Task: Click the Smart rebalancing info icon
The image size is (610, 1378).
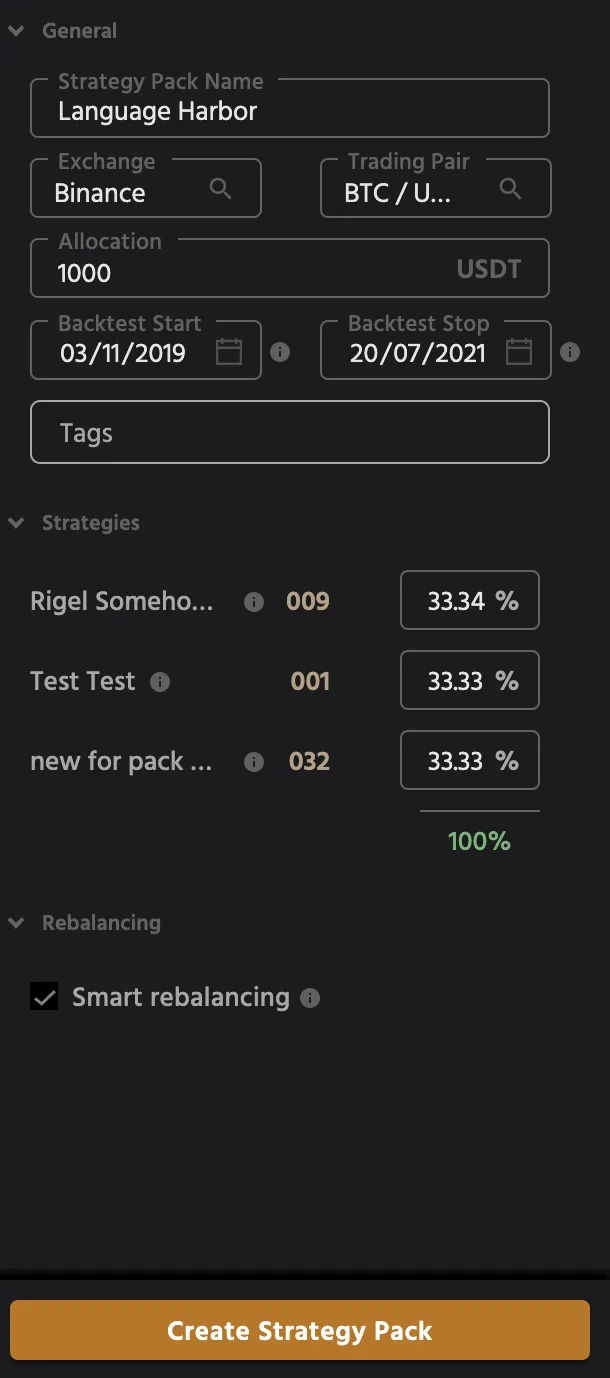Action: (x=311, y=998)
